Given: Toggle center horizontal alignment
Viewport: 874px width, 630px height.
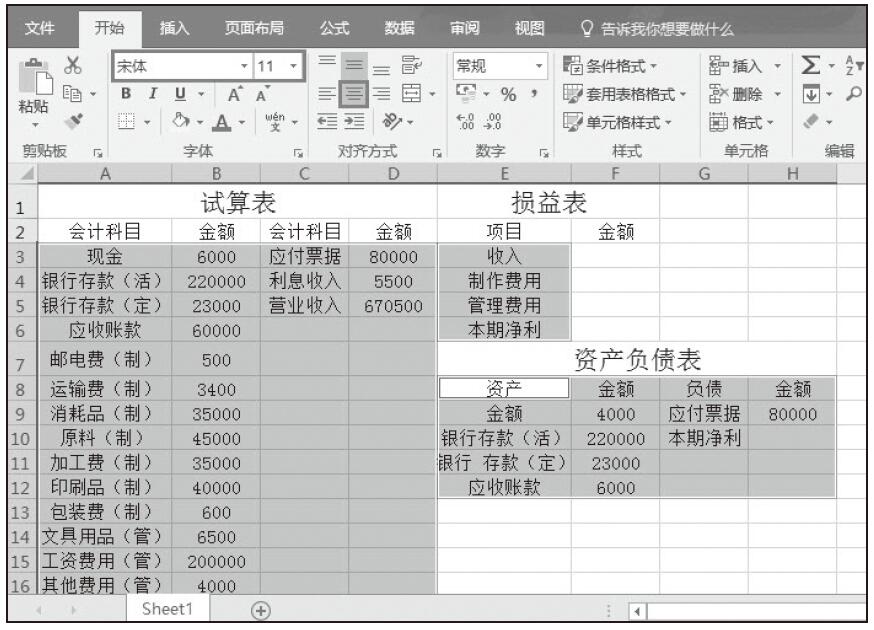Looking at the screenshot, I should coord(355,94).
